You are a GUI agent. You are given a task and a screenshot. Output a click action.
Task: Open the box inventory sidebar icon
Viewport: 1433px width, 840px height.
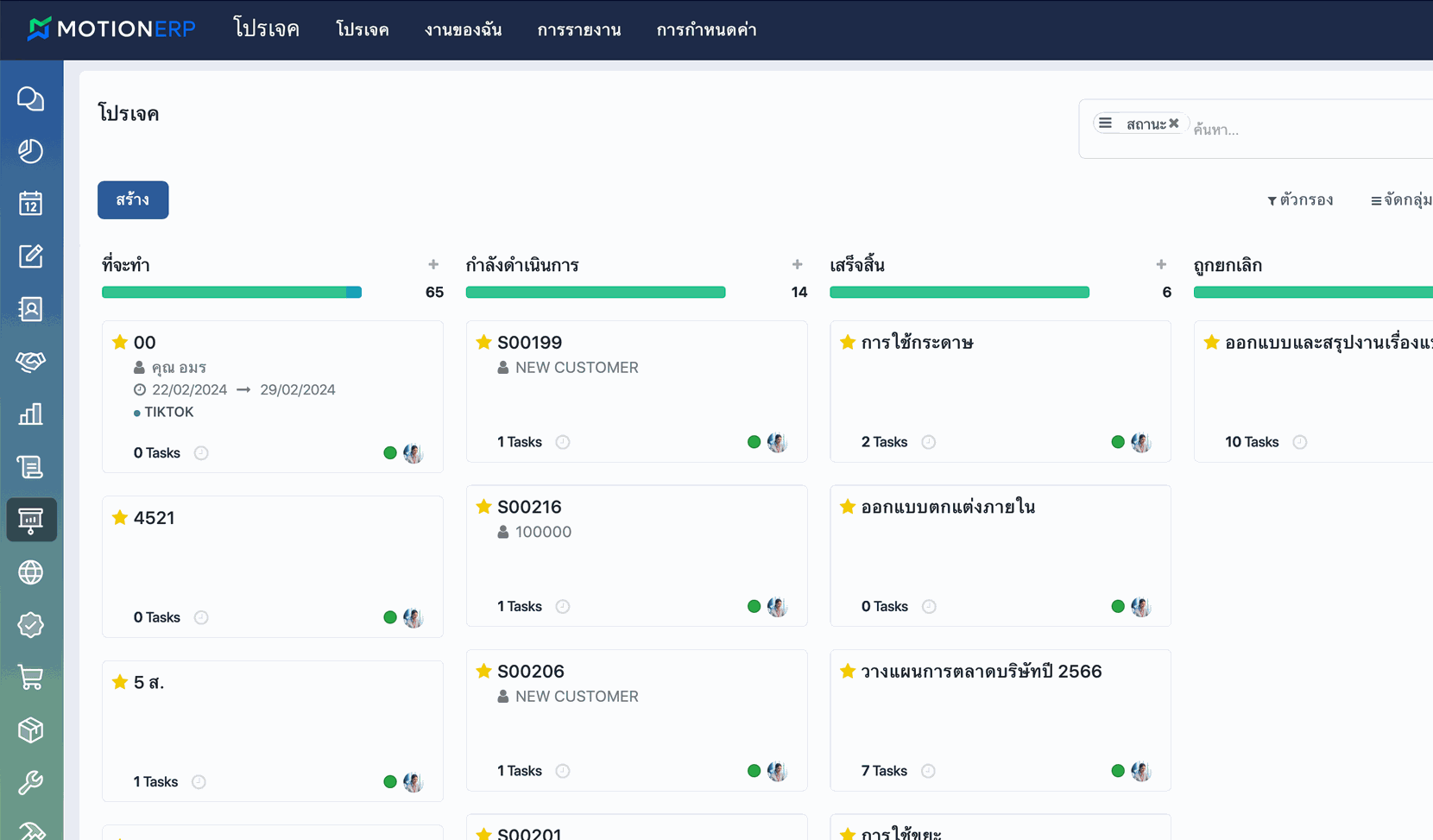(31, 730)
